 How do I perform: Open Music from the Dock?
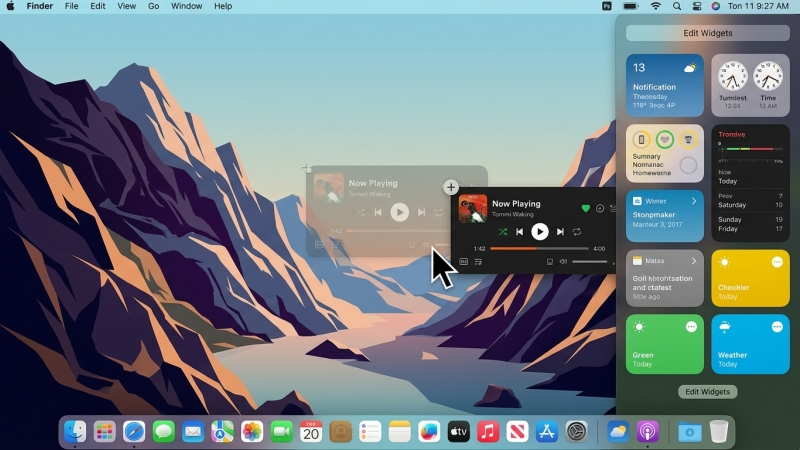[488, 432]
